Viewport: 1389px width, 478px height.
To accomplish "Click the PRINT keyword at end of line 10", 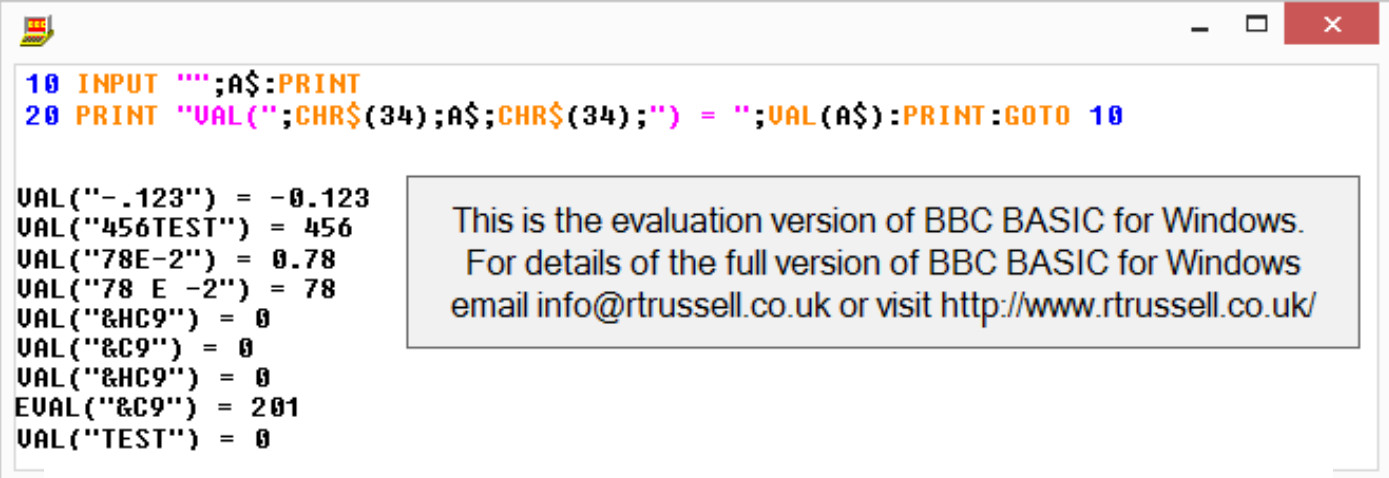I will [319, 84].
